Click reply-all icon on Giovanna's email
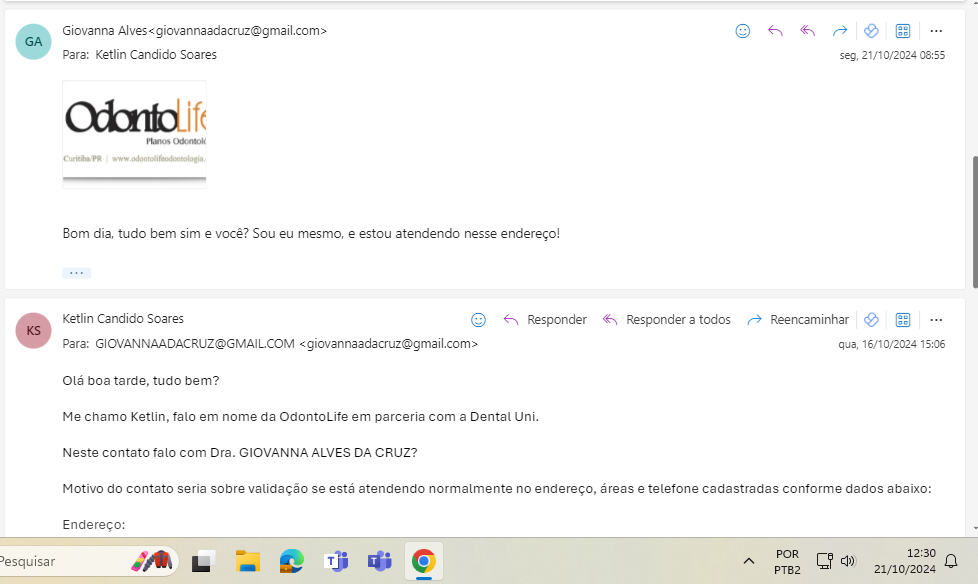The height and width of the screenshot is (584, 978). click(x=808, y=31)
